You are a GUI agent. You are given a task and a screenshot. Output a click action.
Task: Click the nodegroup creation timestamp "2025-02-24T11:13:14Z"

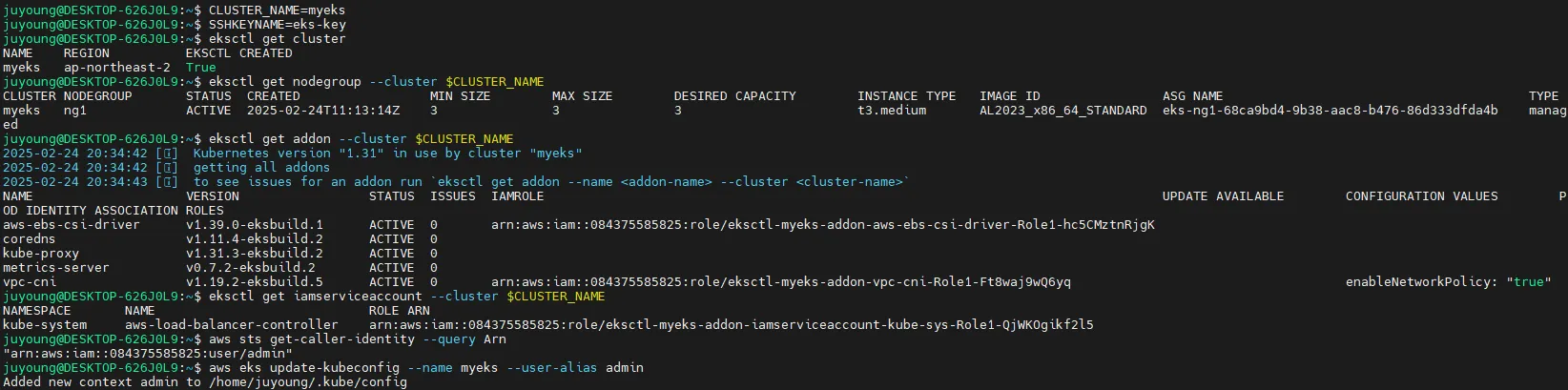[323, 111]
